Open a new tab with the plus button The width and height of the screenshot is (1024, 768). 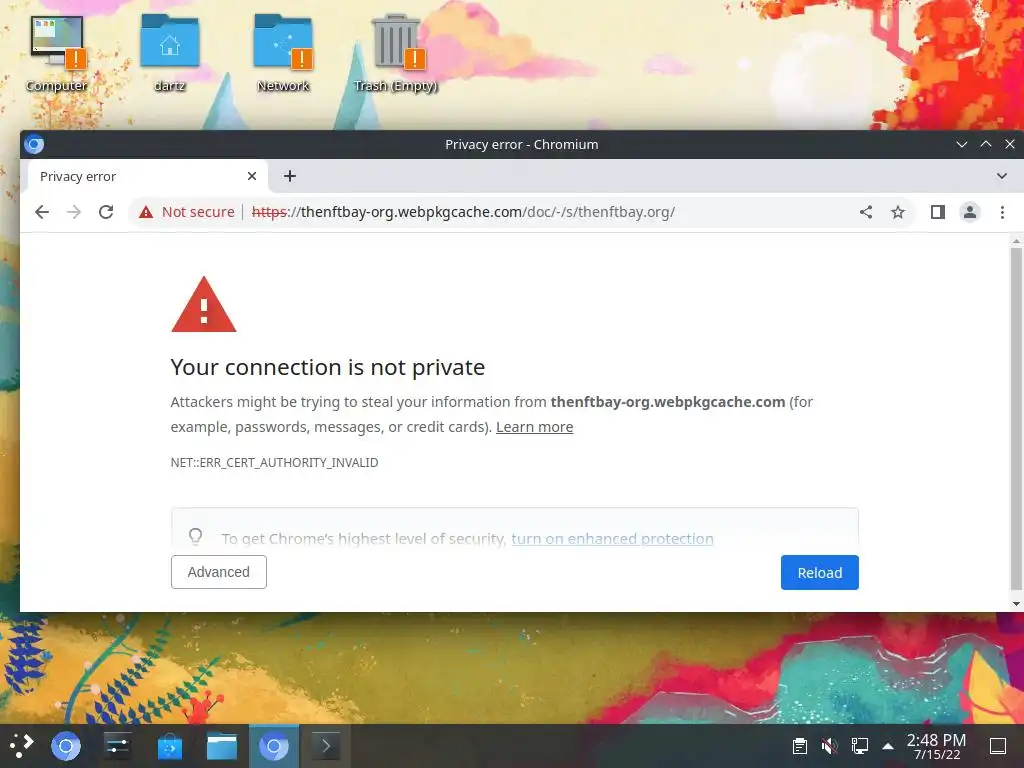tap(290, 176)
